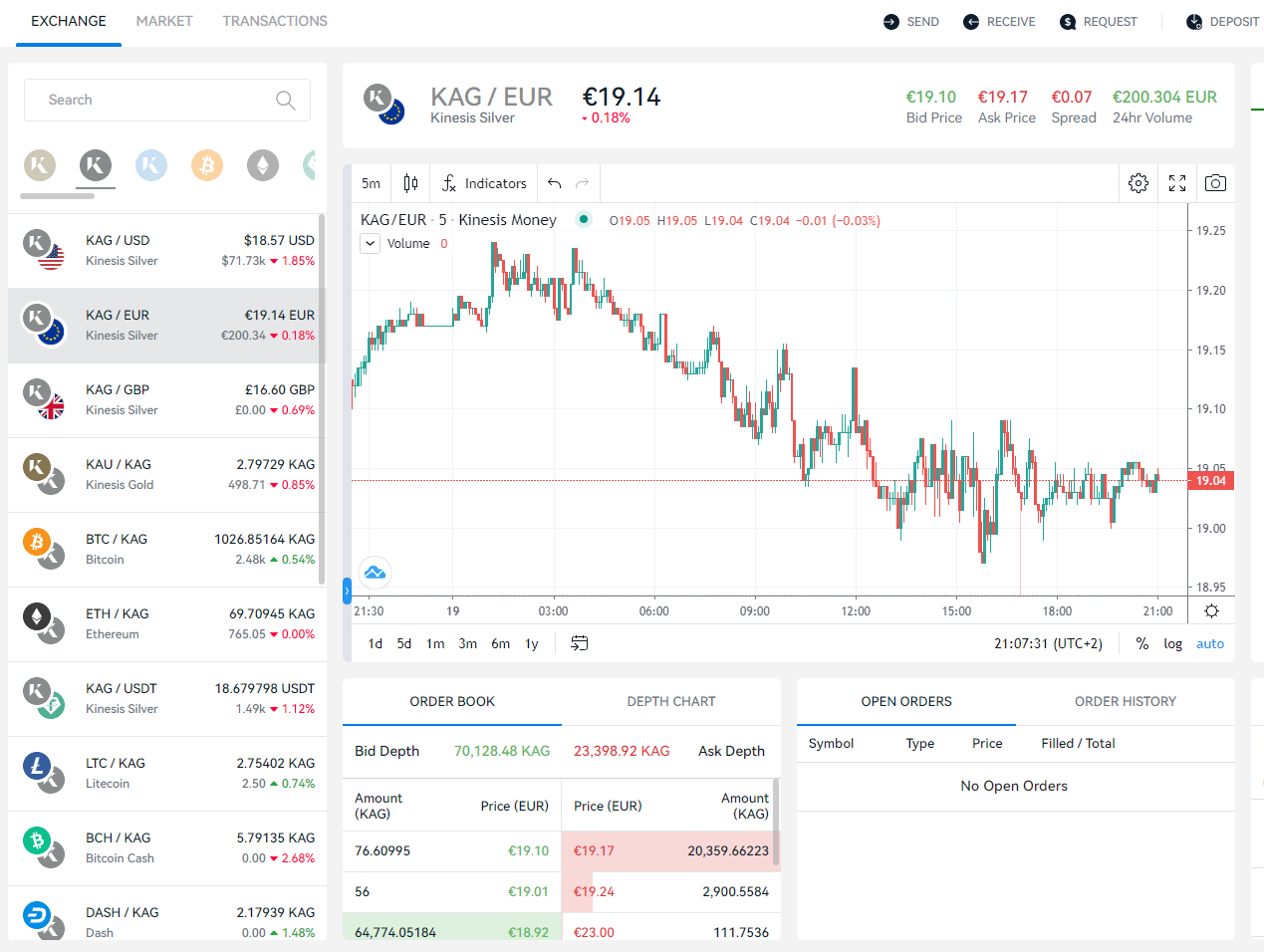Open the Order History tab
1264x952 pixels.
pos(1126,701)
